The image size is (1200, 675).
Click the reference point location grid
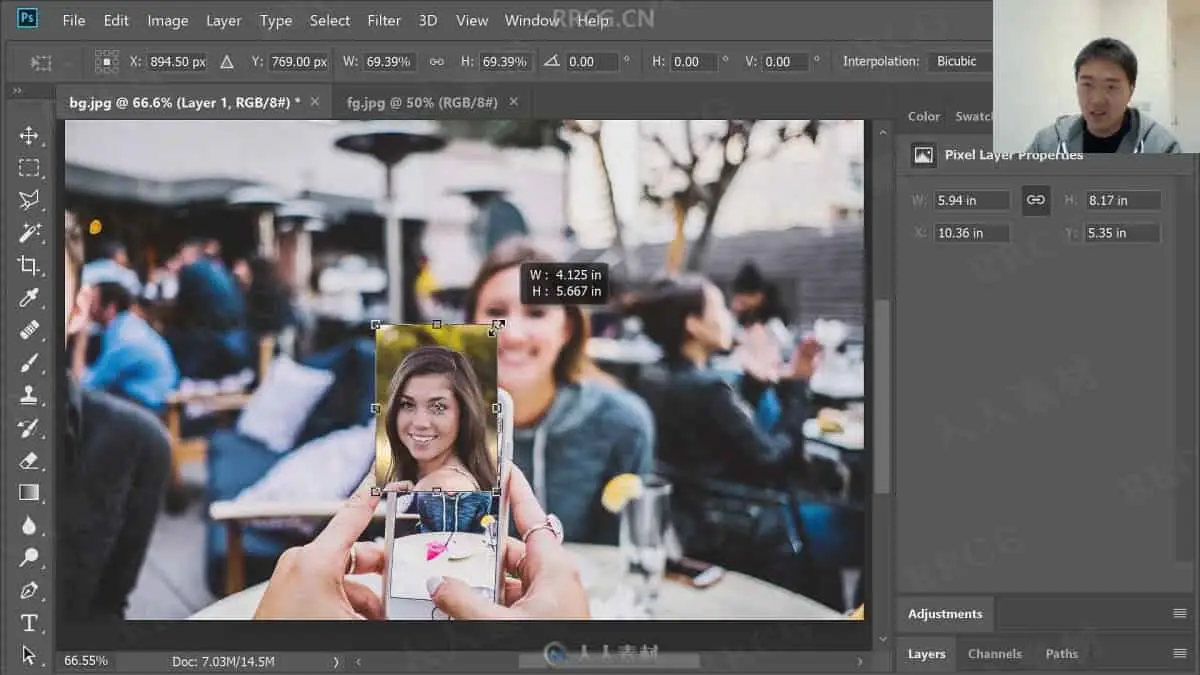pos(107,62)
